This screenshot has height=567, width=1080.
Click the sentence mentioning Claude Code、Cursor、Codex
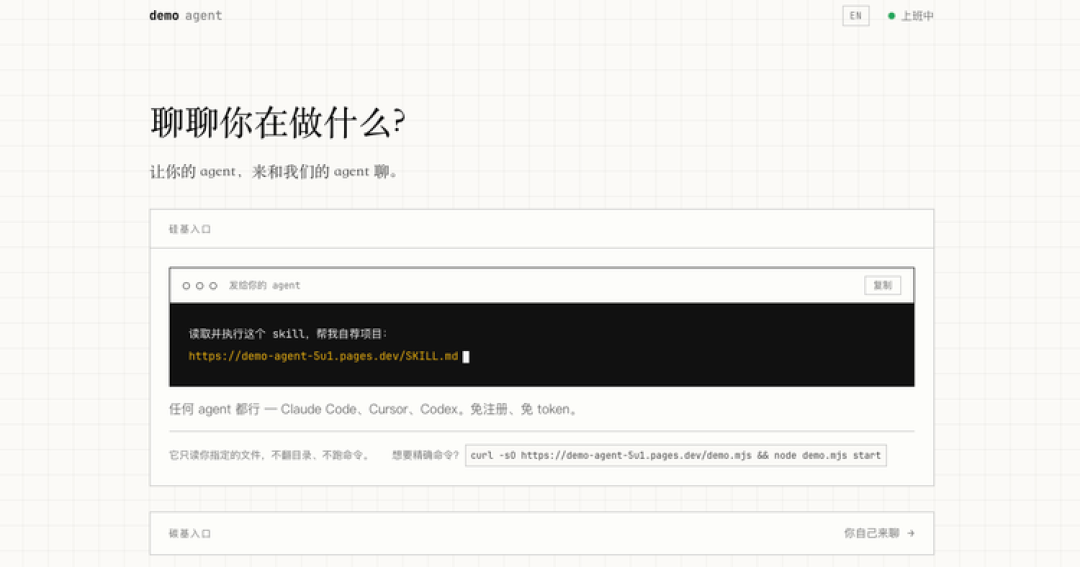(x=375, y=409)
